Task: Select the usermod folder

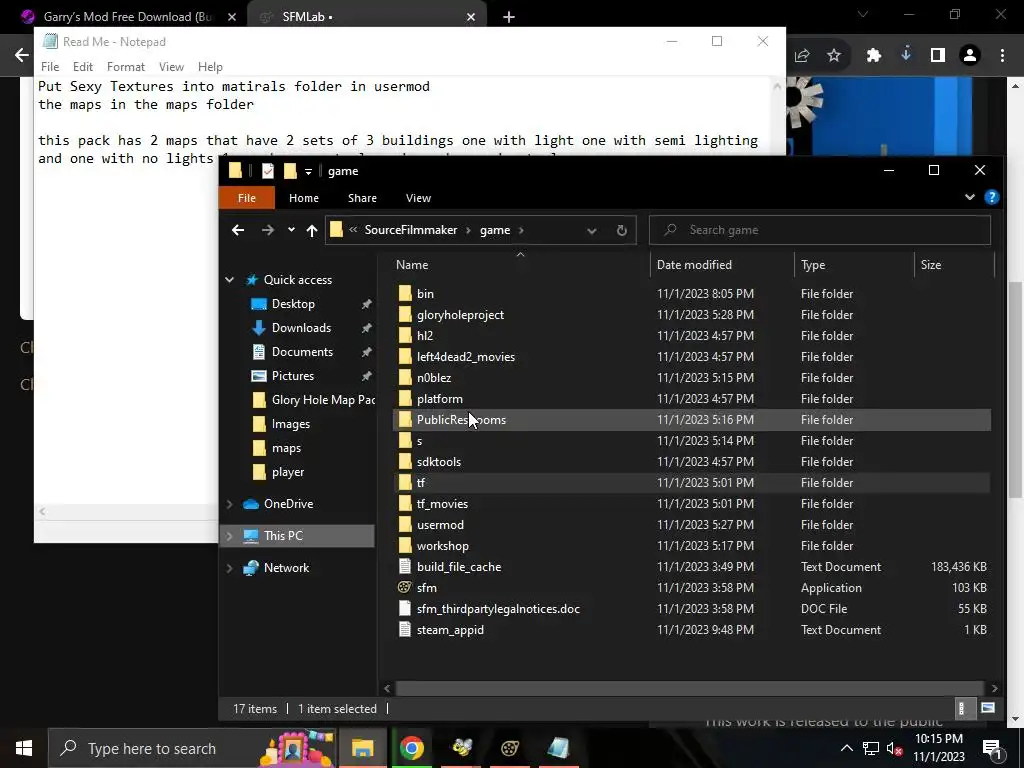Action: 440,524
